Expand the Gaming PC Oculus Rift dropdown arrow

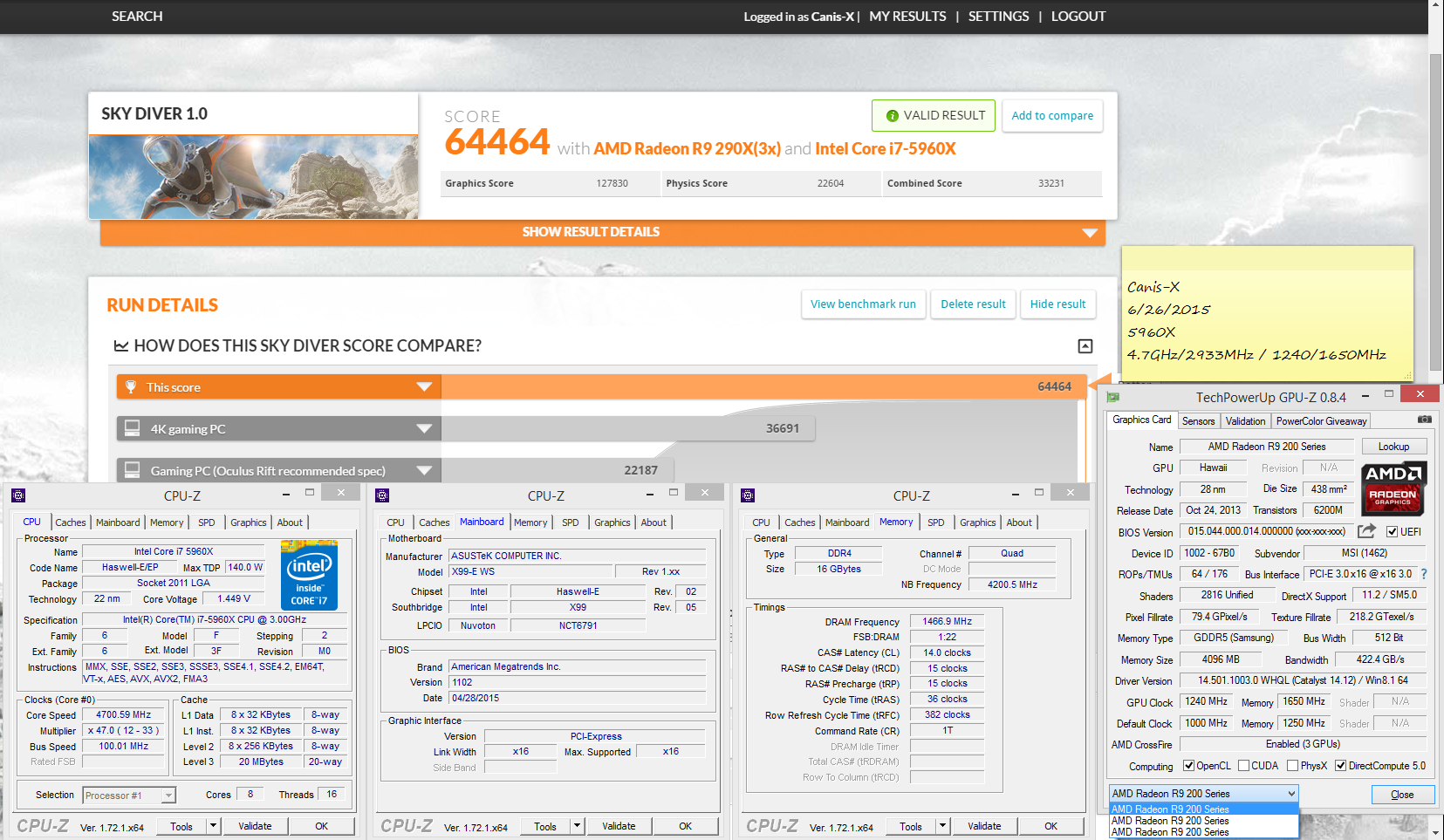point(424,470)
